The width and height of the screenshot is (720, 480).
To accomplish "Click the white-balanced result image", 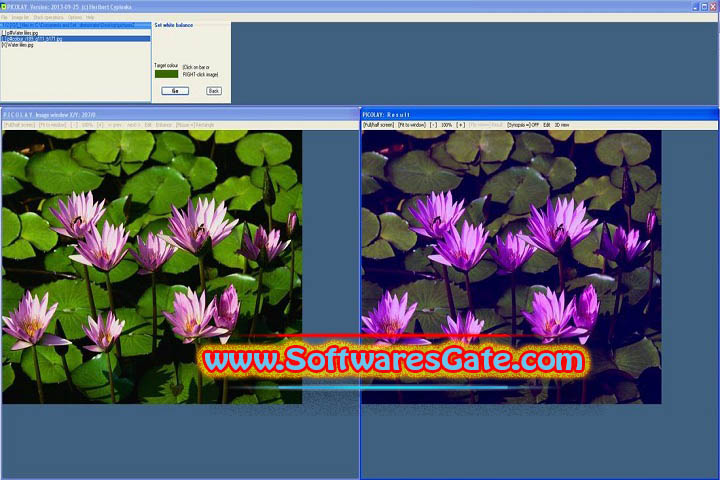I will point(512,267).
